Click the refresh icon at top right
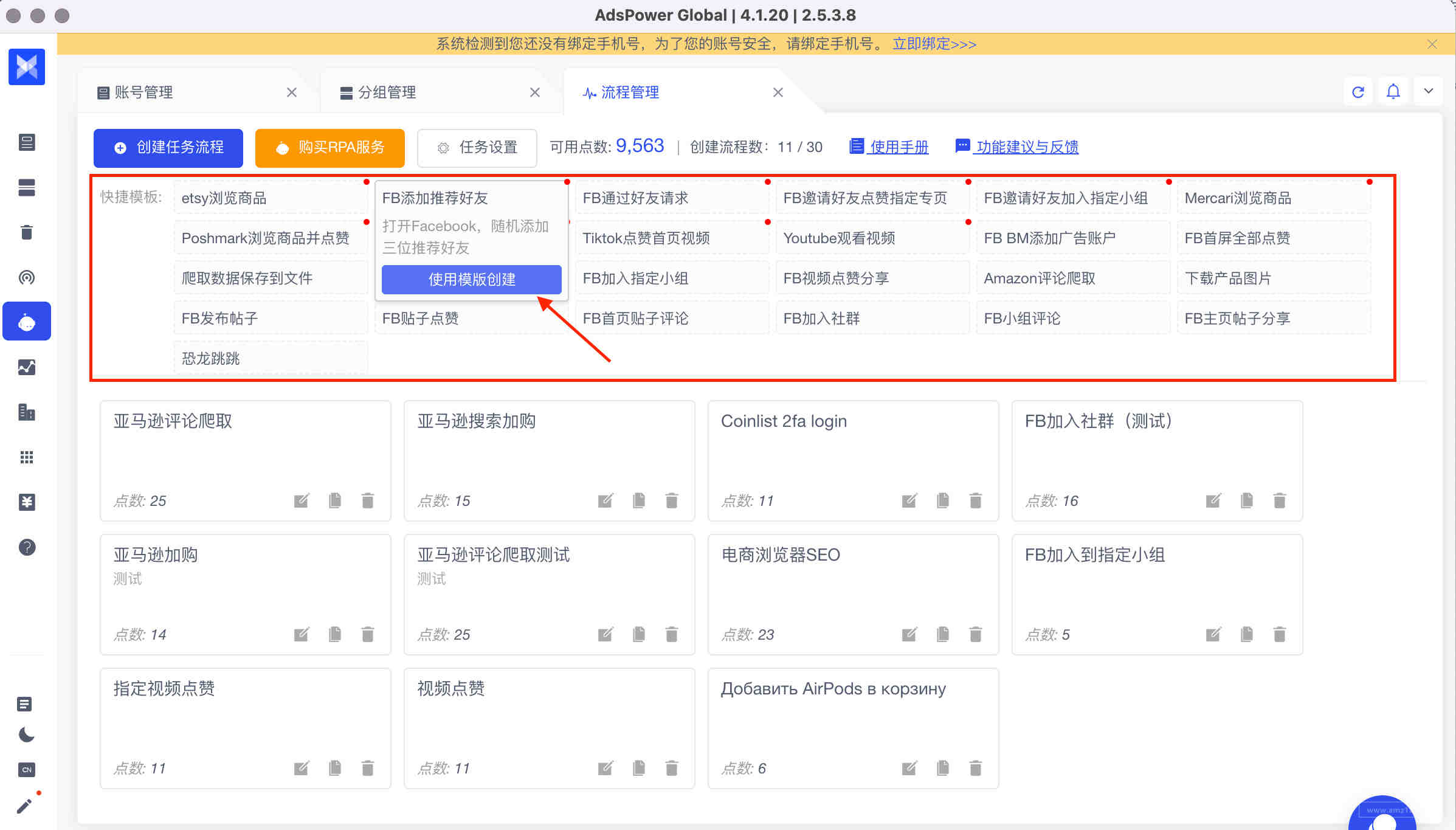Image resolution: width=1456 pixels, height=830 pixels. (1358, 92)
